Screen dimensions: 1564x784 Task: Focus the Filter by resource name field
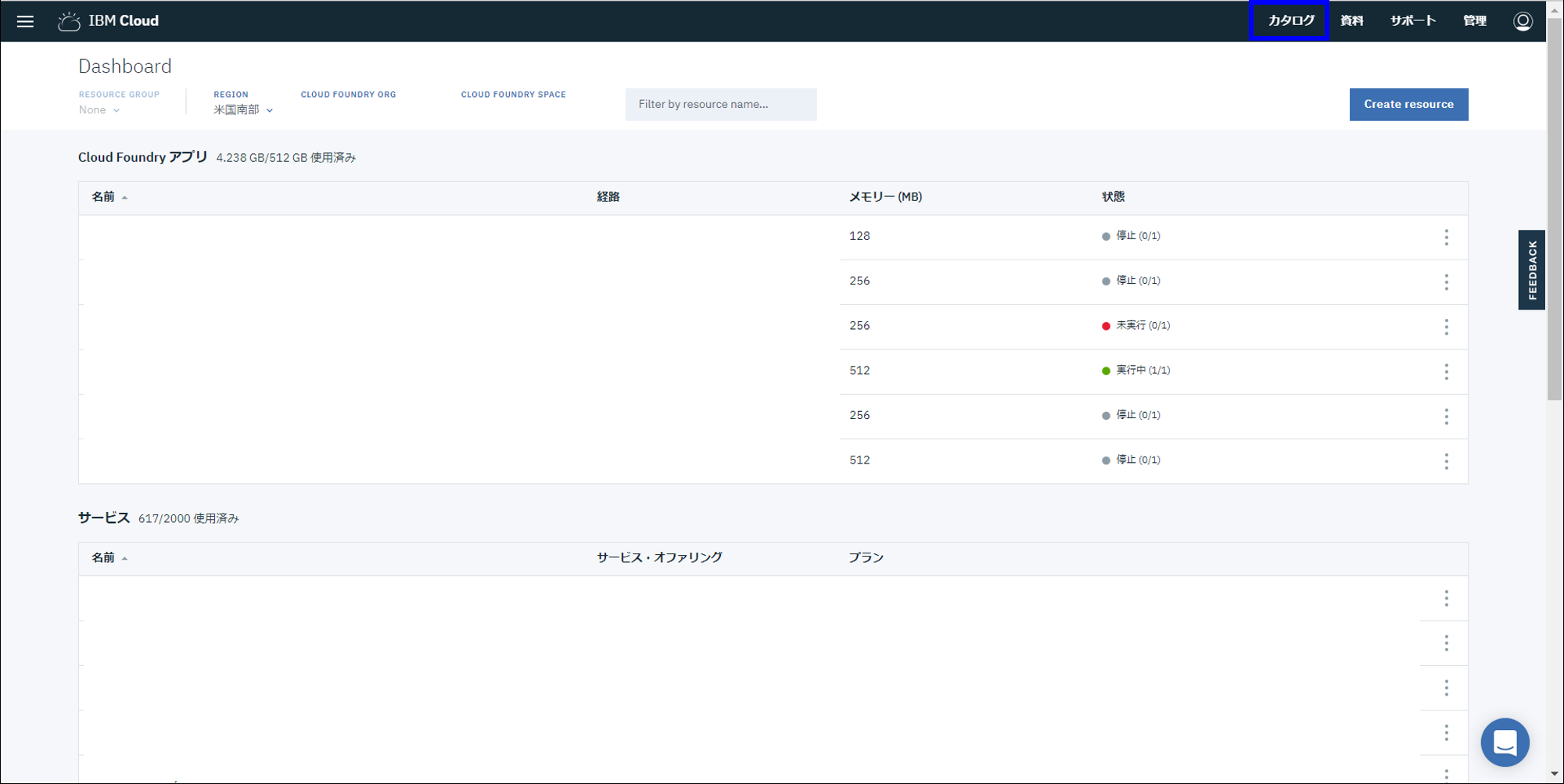721,104
